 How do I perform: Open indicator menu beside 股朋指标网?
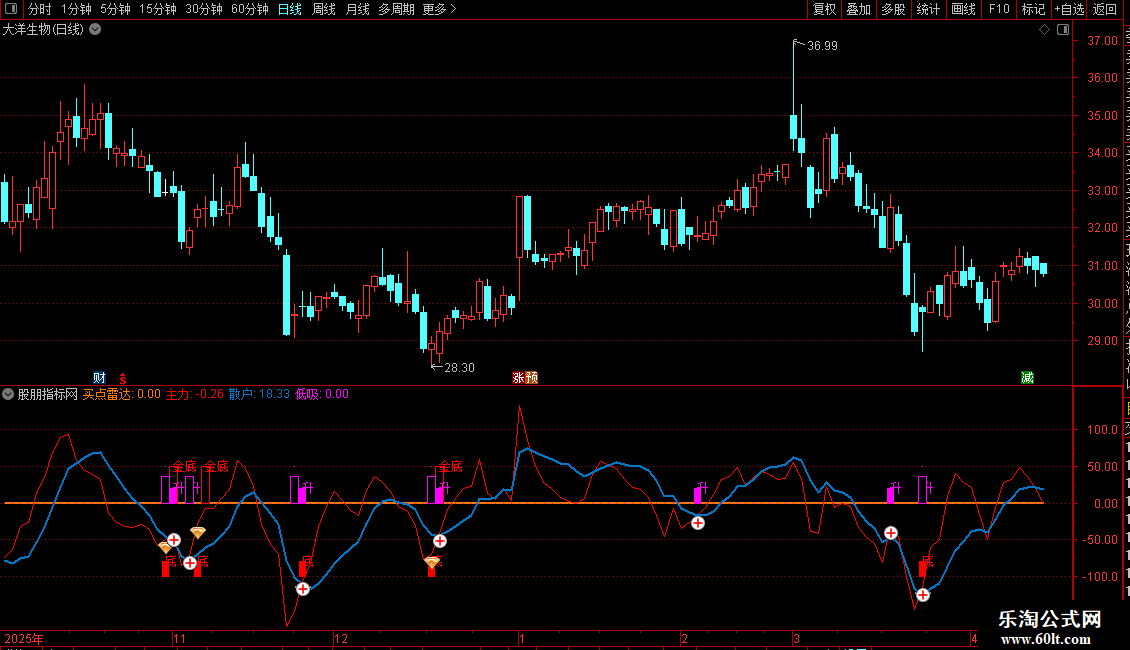(x=8, y=394)
